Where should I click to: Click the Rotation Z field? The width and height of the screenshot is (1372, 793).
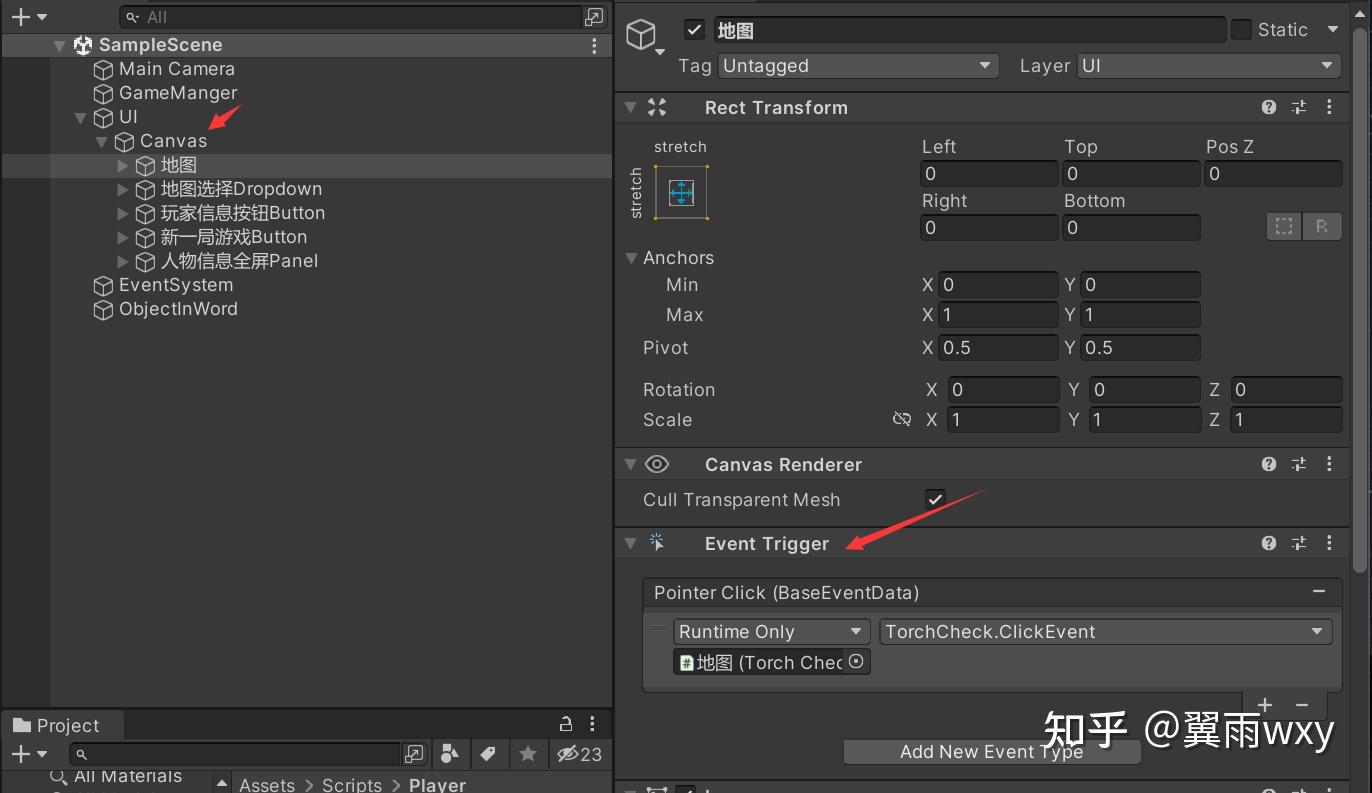pos(1285,389)
